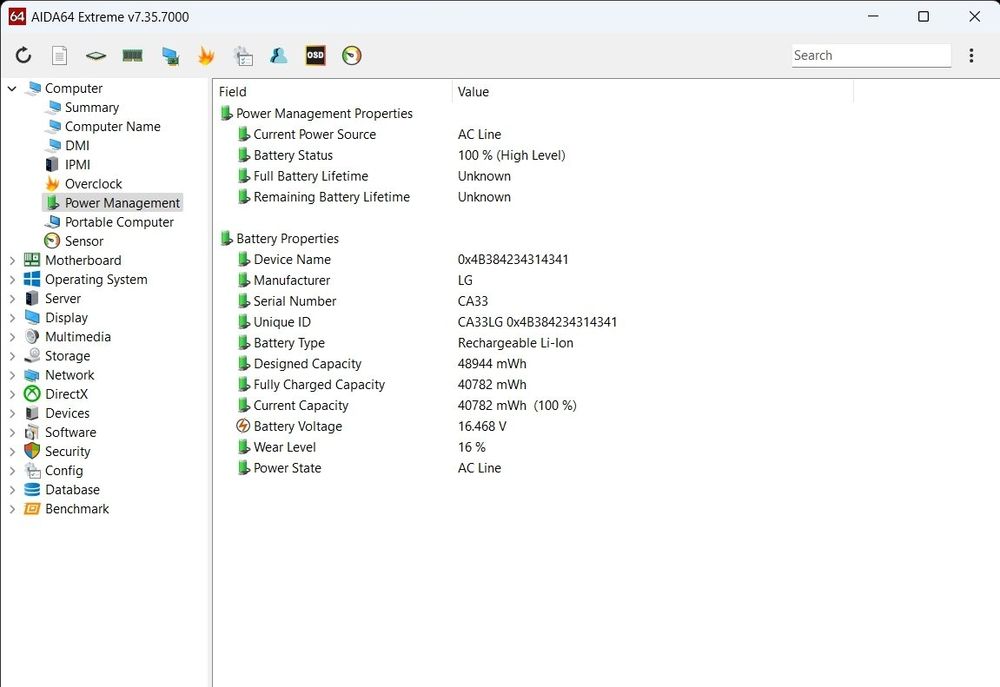Open the OSD panel icon
The height and width of the screenshot is (687, 1000).
(315, 55)
